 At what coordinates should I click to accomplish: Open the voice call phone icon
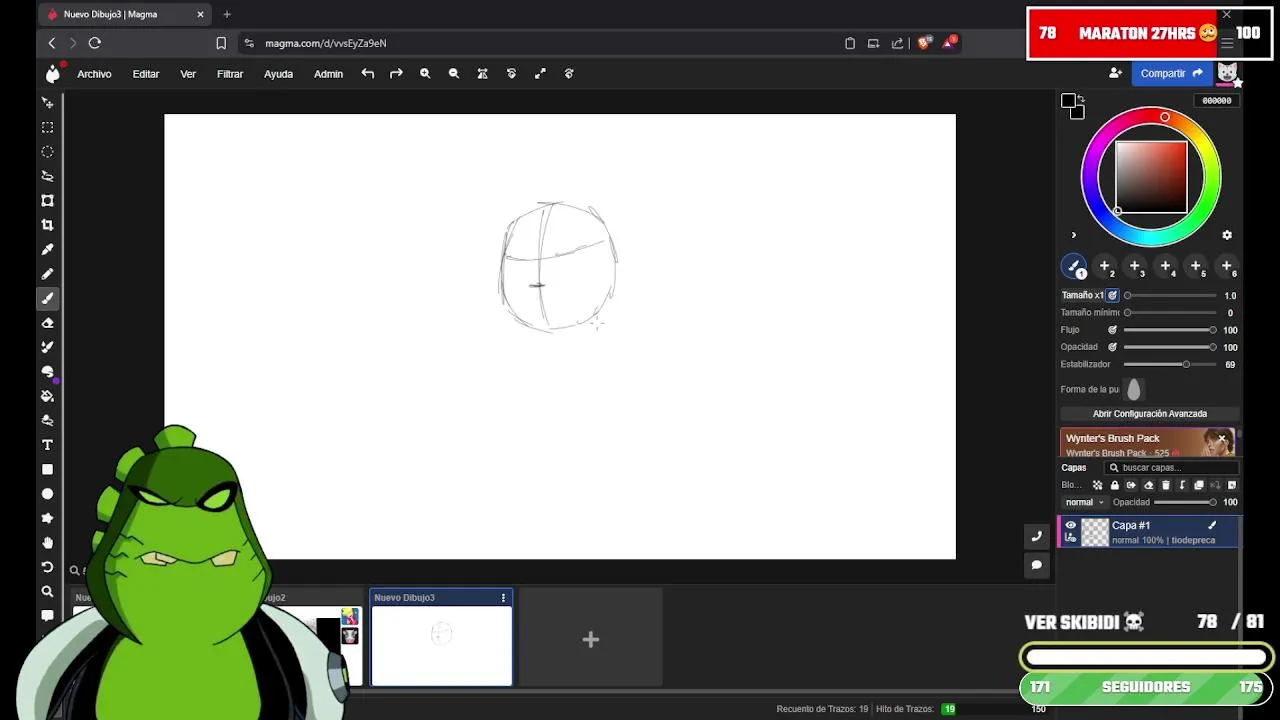click(x=1037, y=536)
